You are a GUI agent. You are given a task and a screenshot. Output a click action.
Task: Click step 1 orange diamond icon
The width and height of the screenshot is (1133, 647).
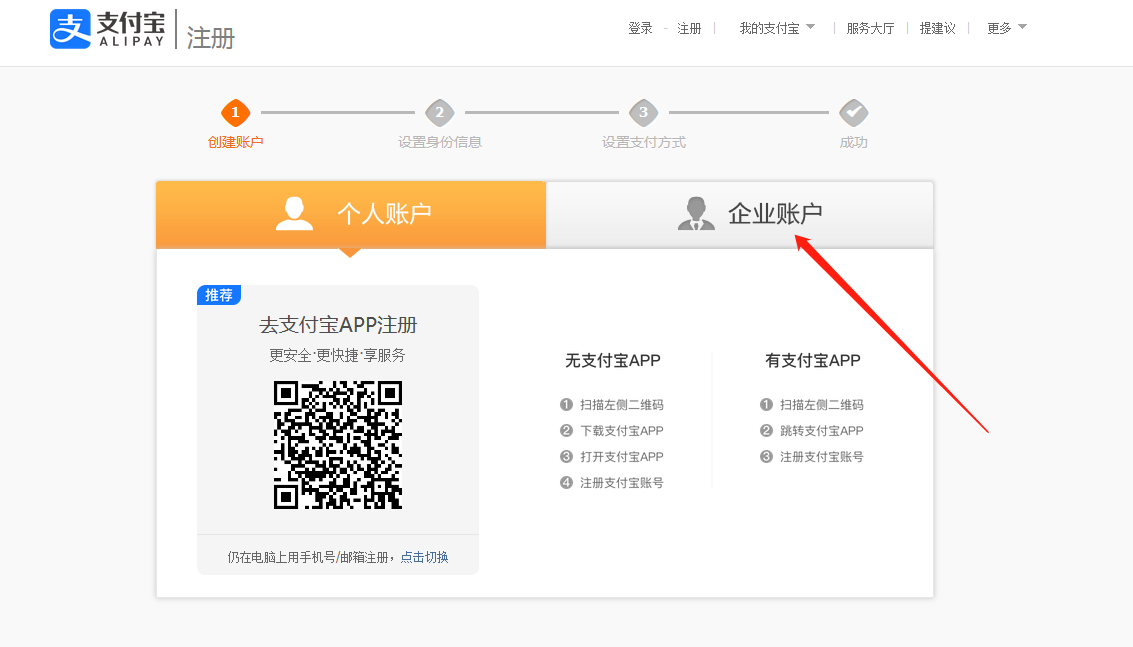235,112
